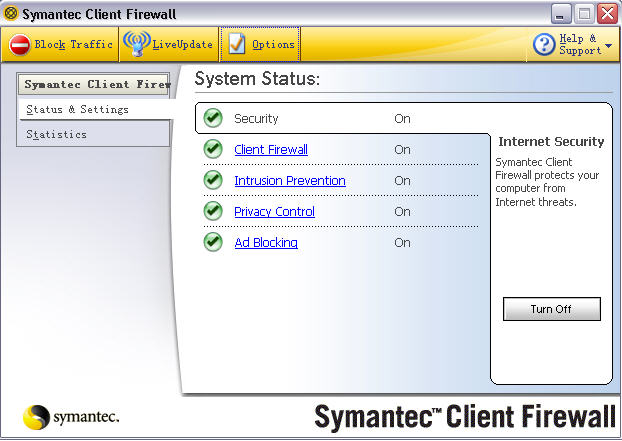Click the red Block Traffic icon

click(19, 44)
